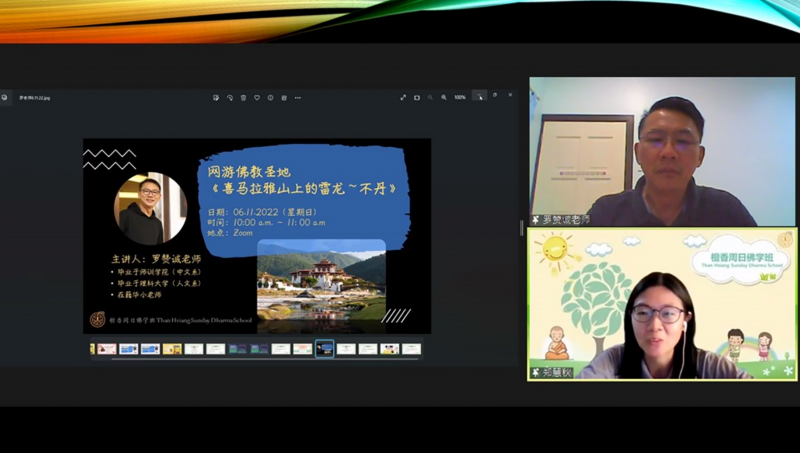Restore down the Photos window

[x=495, y=95]
